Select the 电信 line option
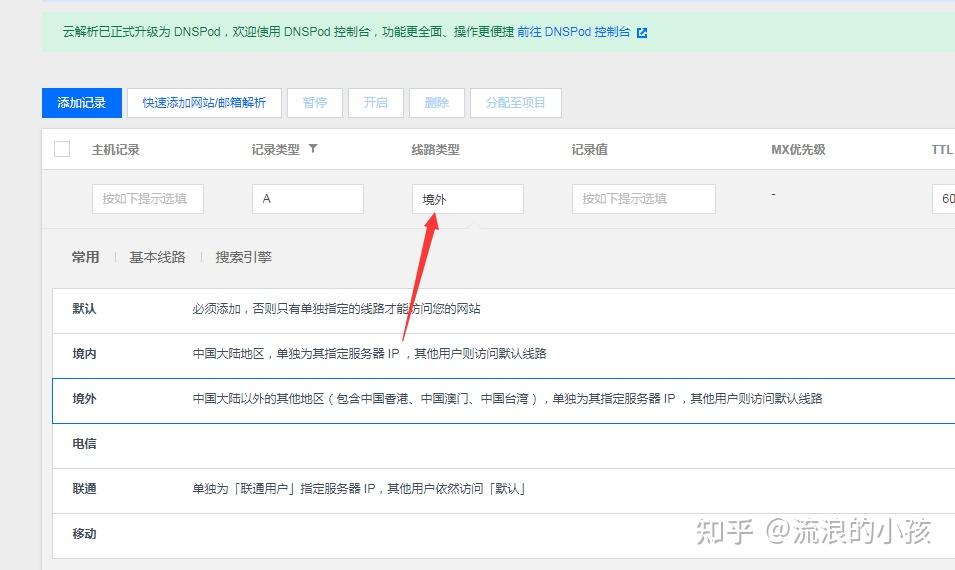The image size is (955, 570). 504,446
